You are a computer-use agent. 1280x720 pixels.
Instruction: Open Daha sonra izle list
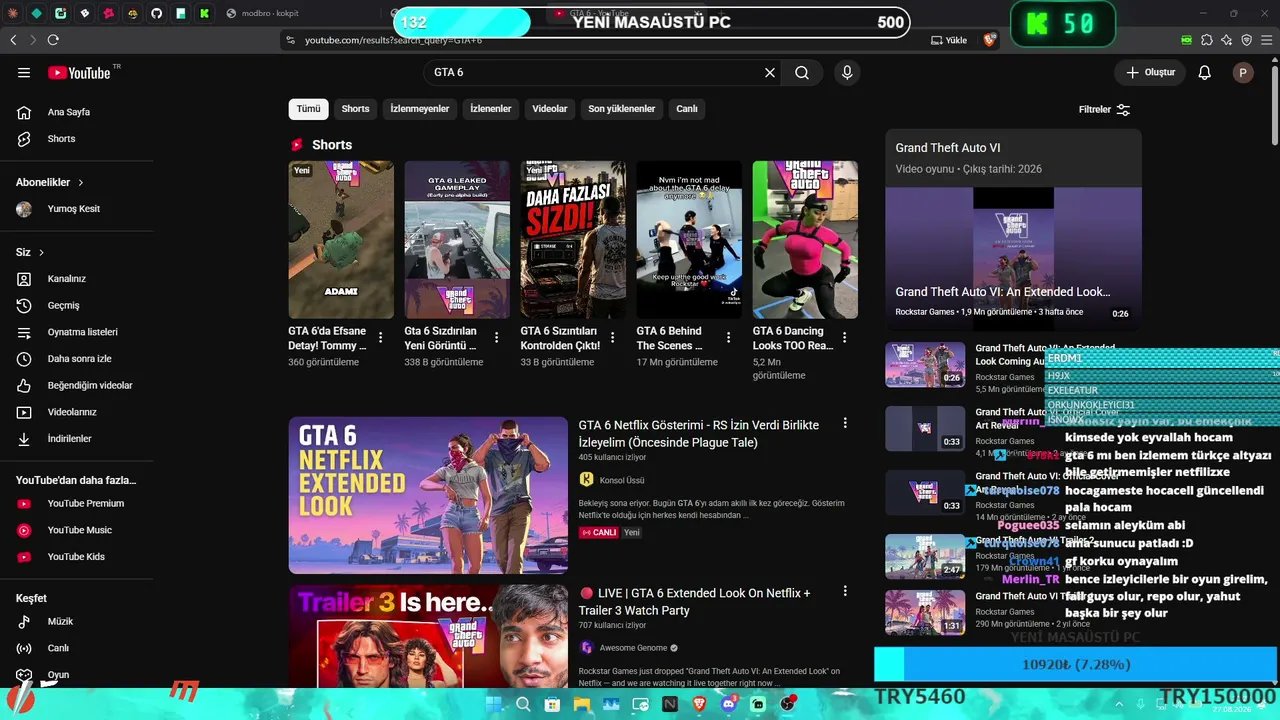76,359
